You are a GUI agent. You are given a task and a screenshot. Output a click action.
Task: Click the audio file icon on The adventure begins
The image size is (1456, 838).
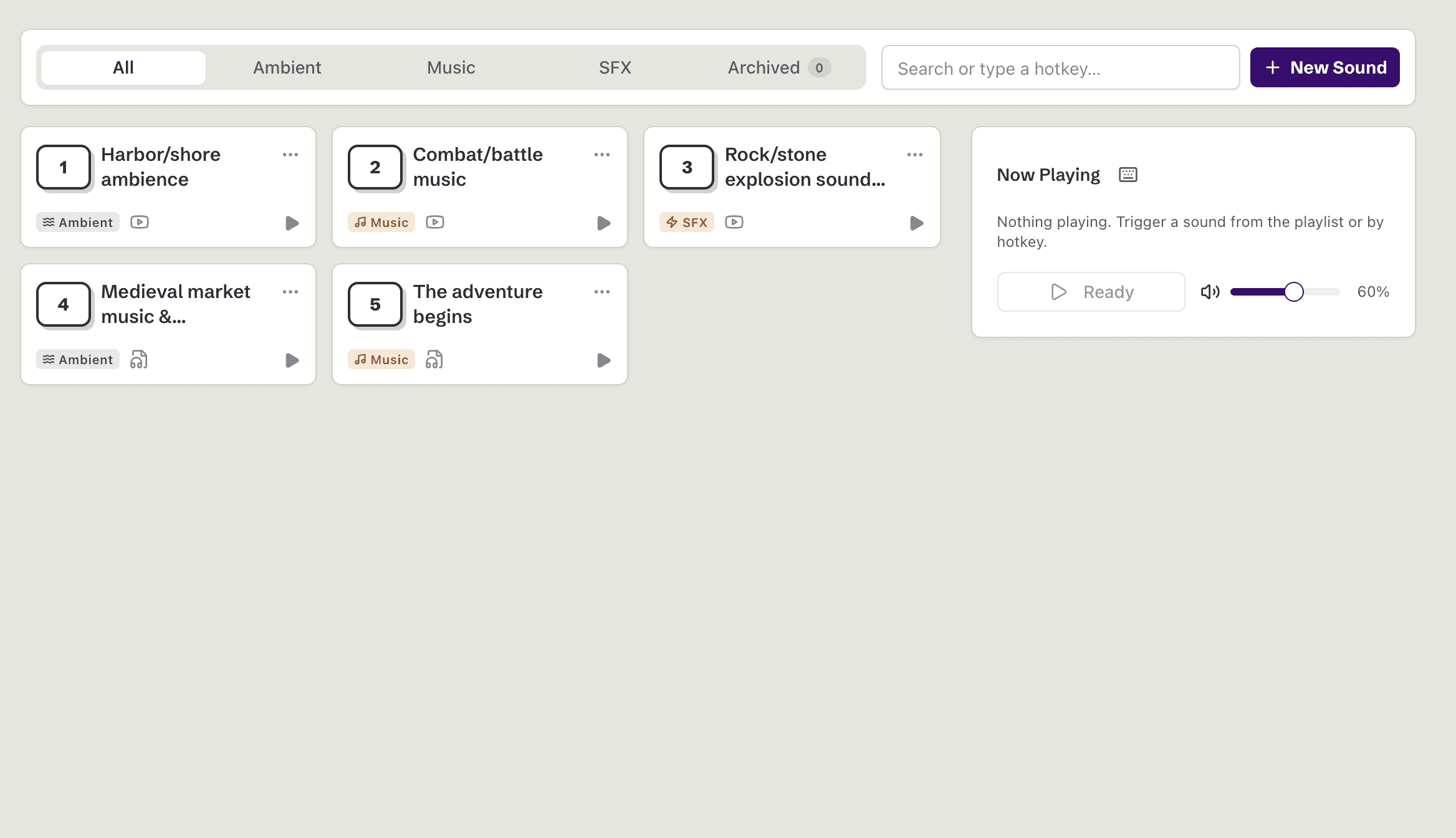pyautogui.click(x=434, y=360)
